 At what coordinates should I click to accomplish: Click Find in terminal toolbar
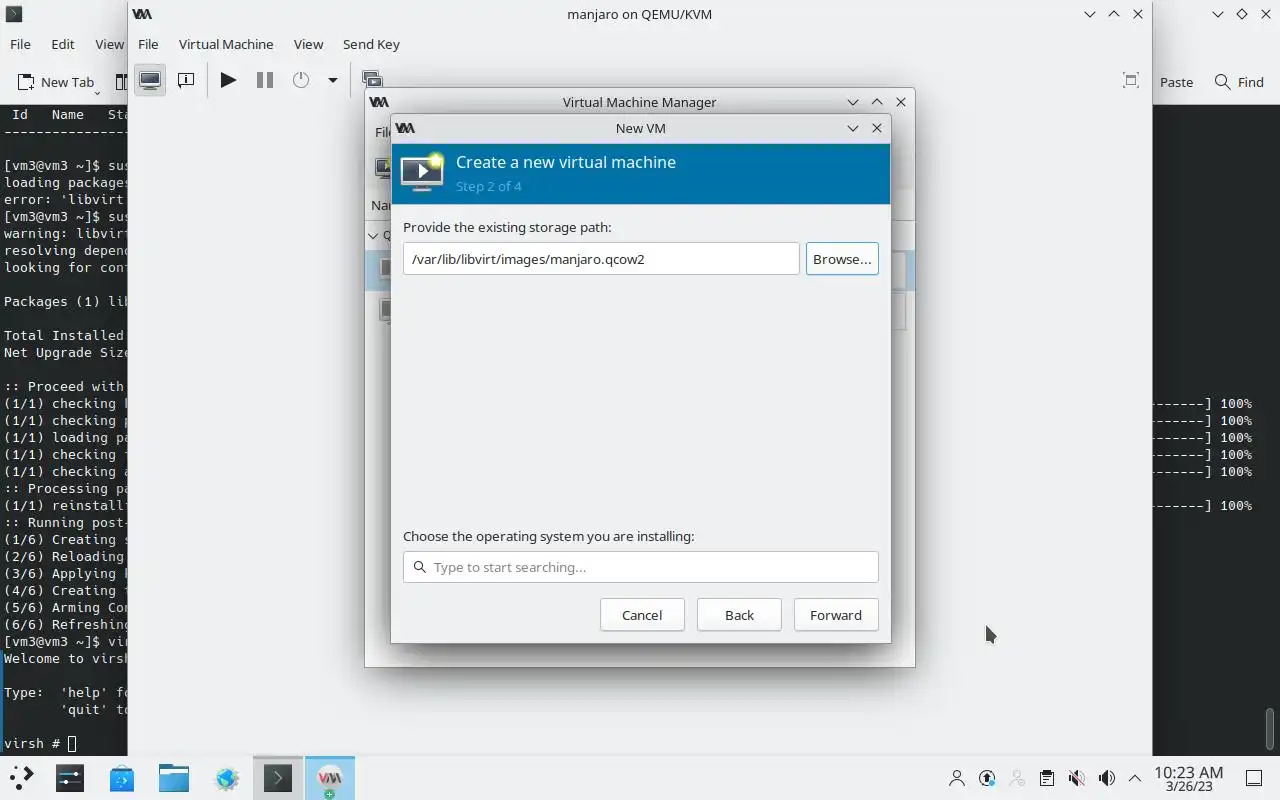tap(1239, 82)
